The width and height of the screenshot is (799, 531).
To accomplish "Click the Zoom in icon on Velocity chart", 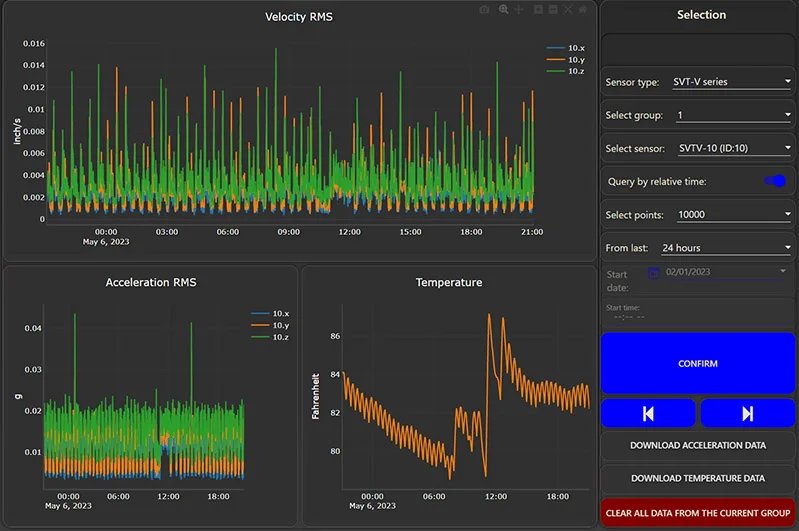I will pos(538,9).
